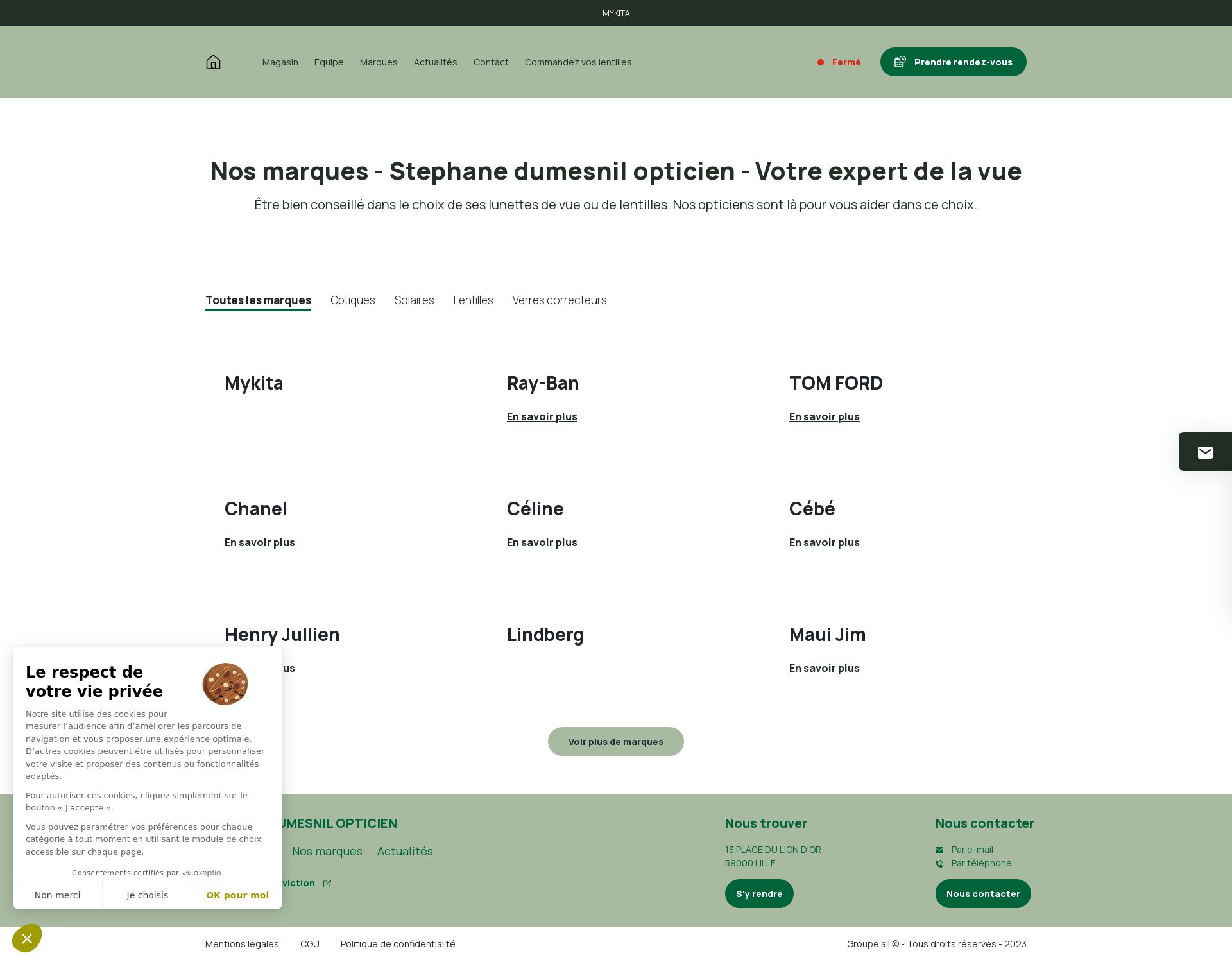Click Voir plus de marques button
1232x960 pixels.
point(616,742)
